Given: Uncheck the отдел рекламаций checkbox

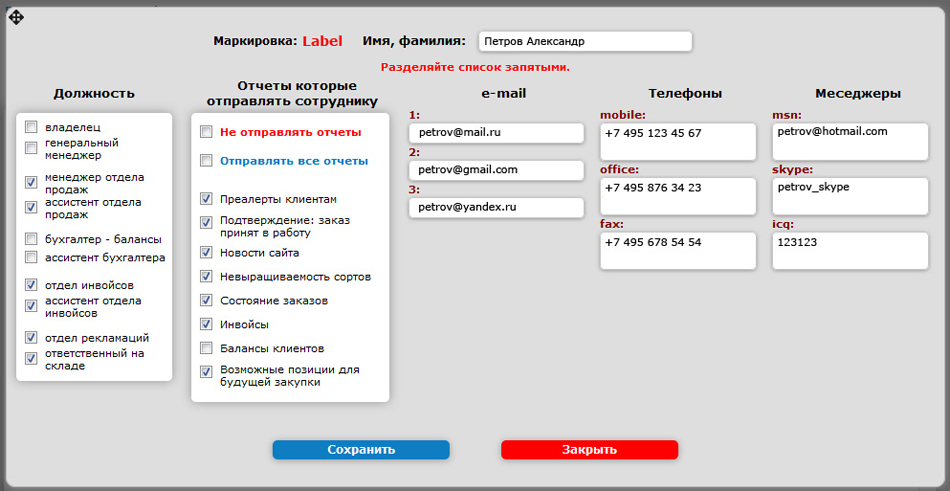Looking at the screenshot, I should (31, 338).
